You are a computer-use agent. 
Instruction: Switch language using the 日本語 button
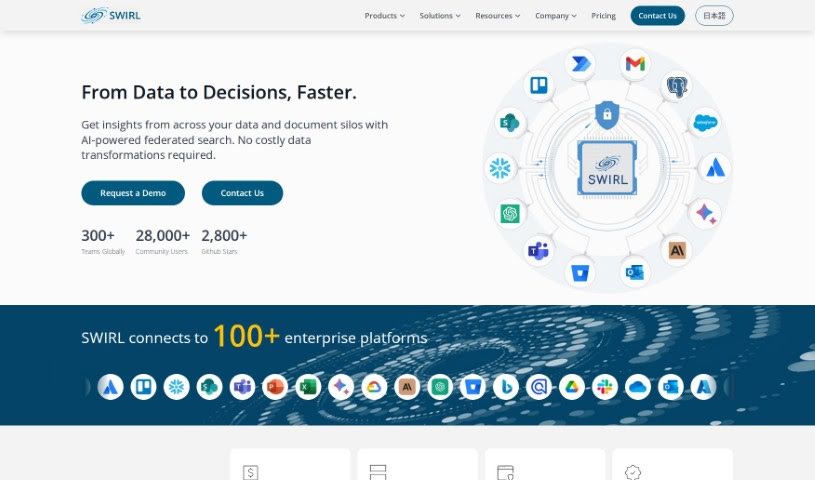(714, 16)
